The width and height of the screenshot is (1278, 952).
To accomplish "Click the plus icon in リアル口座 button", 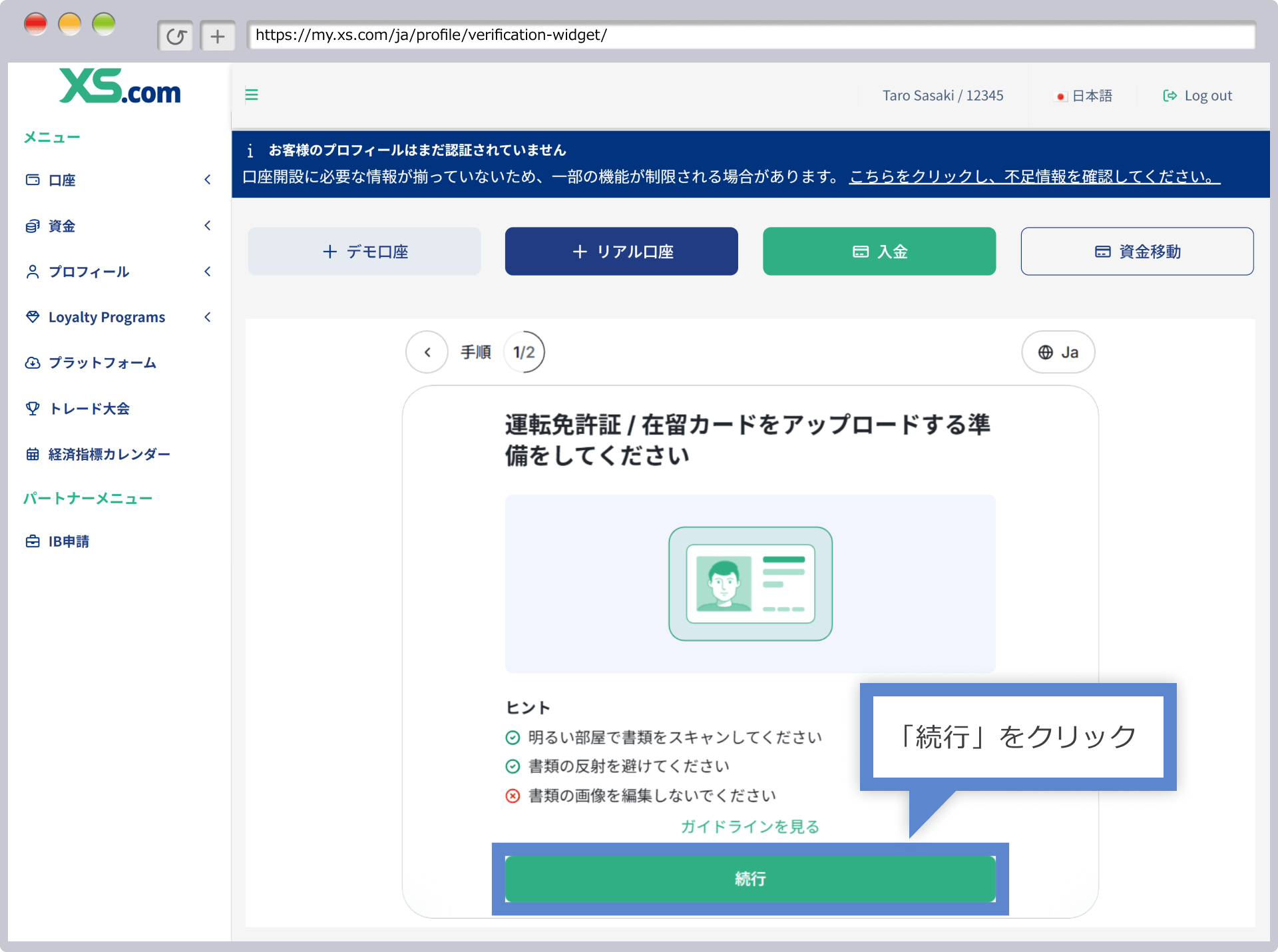I will click(x=580, y=252).
